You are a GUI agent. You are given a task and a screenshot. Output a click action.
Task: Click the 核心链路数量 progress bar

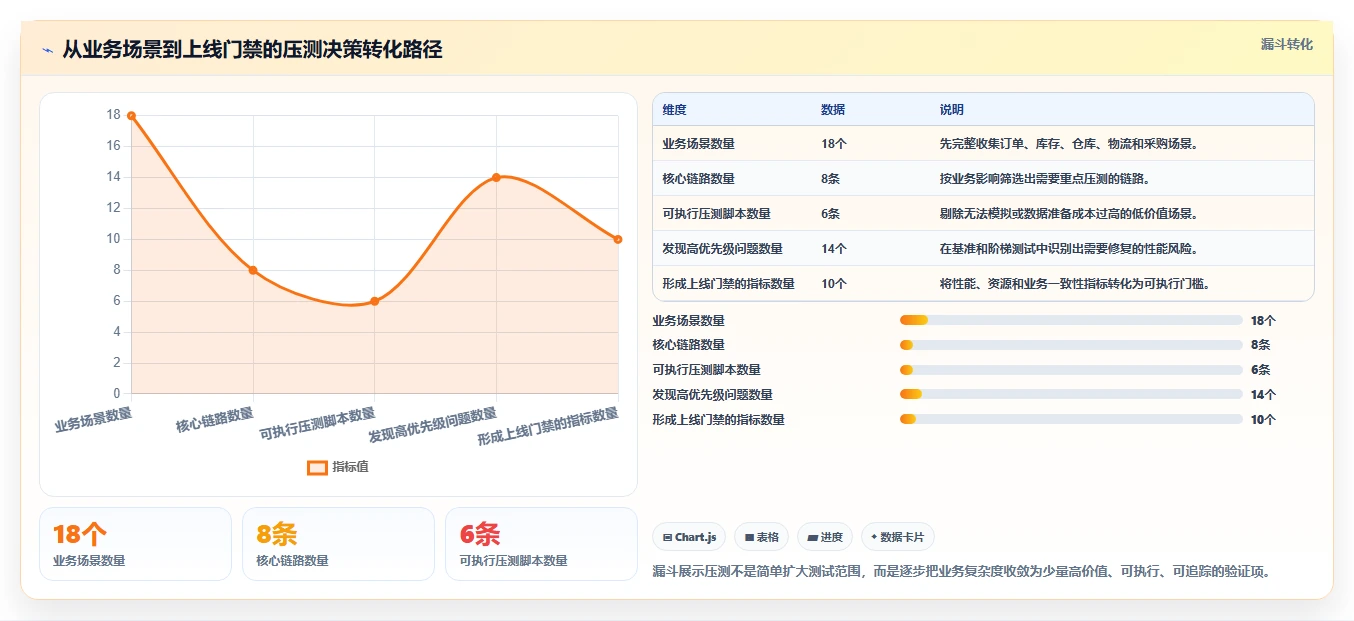1071,345
